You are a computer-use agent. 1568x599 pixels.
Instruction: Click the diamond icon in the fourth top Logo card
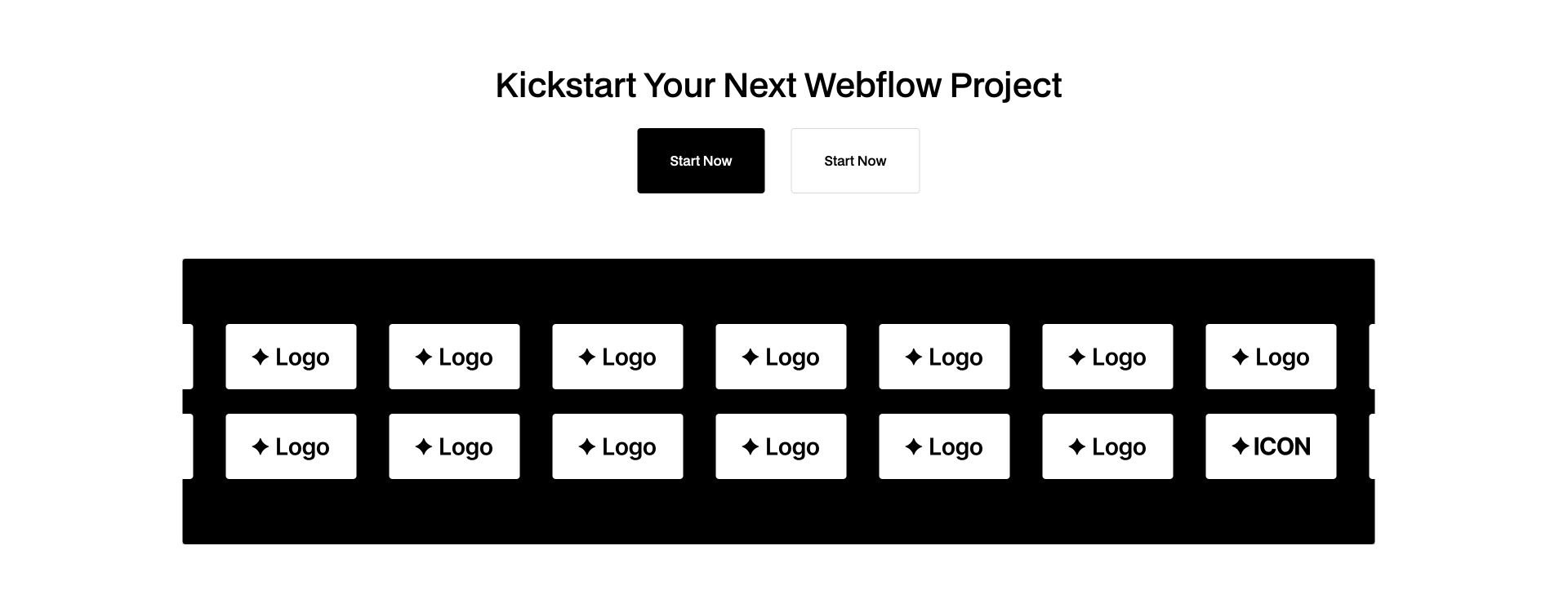tap(751, 357)
